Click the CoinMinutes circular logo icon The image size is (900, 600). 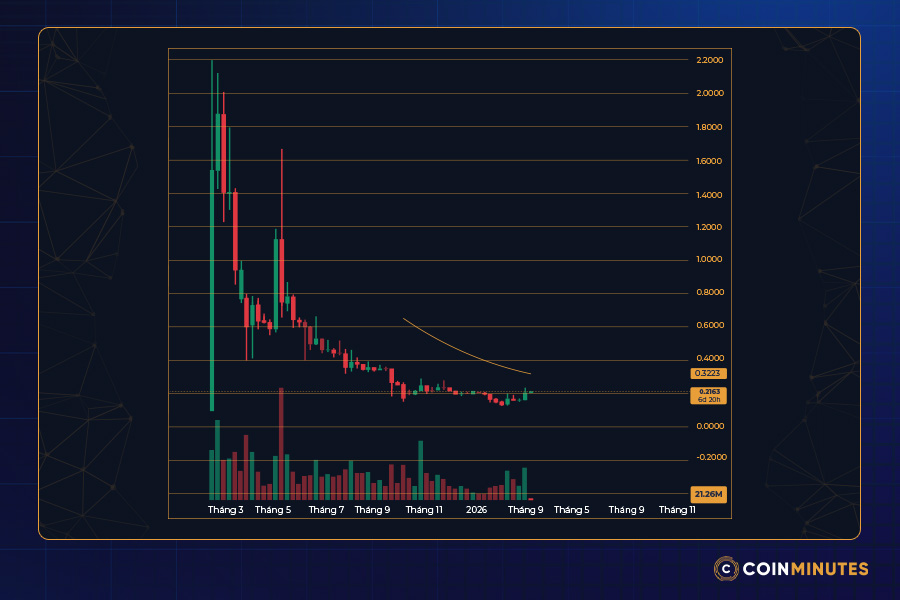click(x=726, y=569)
